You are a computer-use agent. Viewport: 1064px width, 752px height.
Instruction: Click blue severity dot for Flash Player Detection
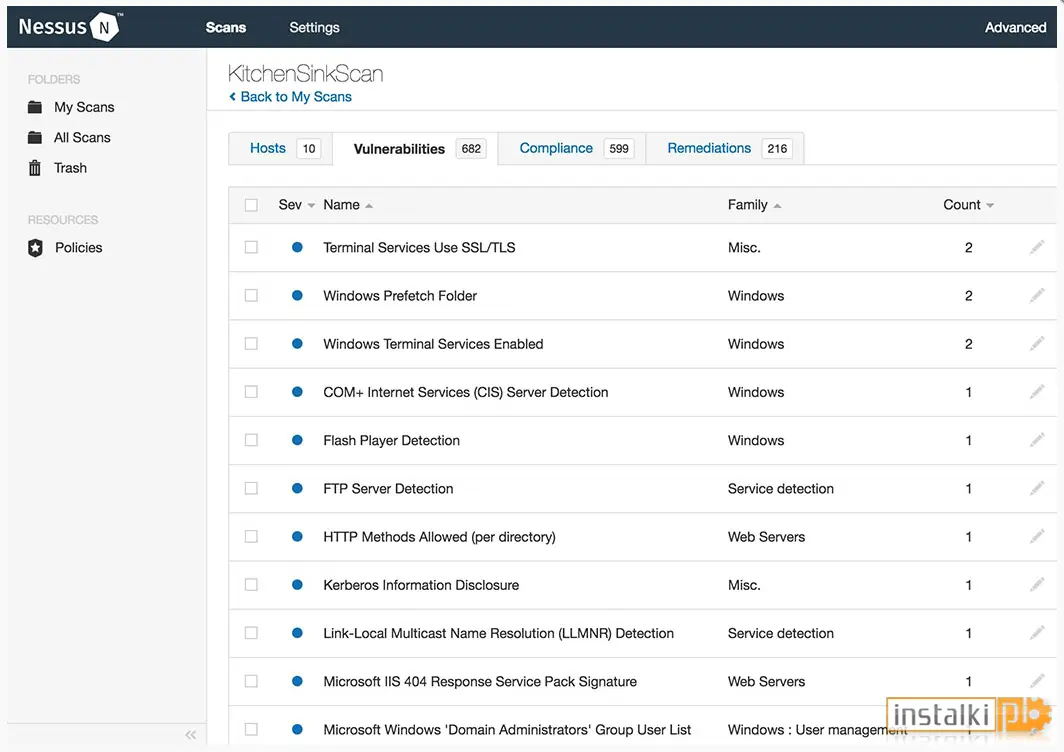pos(297,440)
